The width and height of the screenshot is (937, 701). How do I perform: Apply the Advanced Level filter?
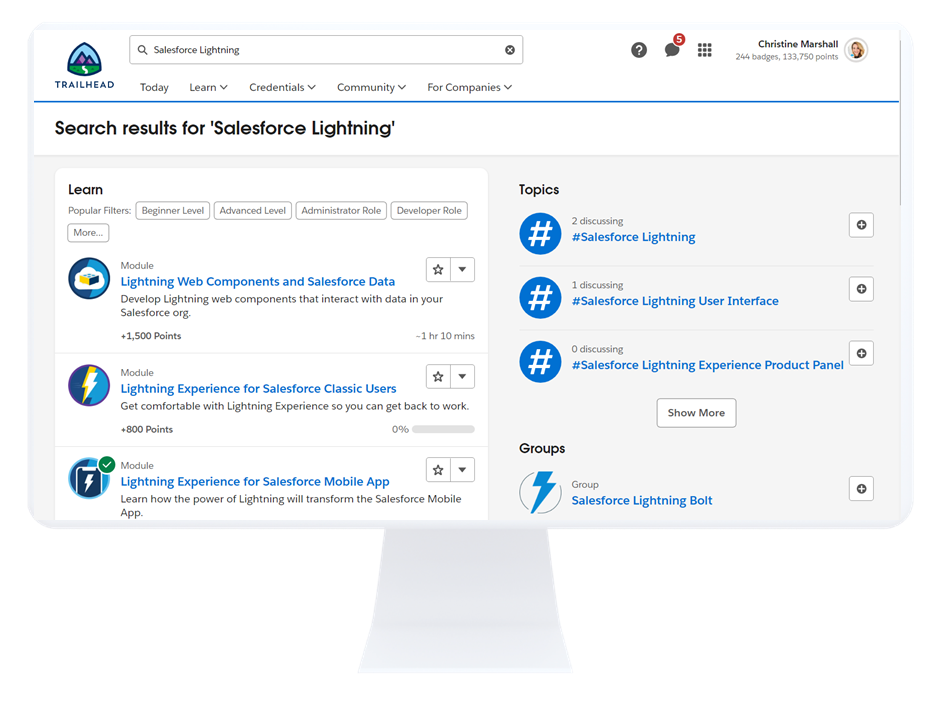tap(253, 210)
